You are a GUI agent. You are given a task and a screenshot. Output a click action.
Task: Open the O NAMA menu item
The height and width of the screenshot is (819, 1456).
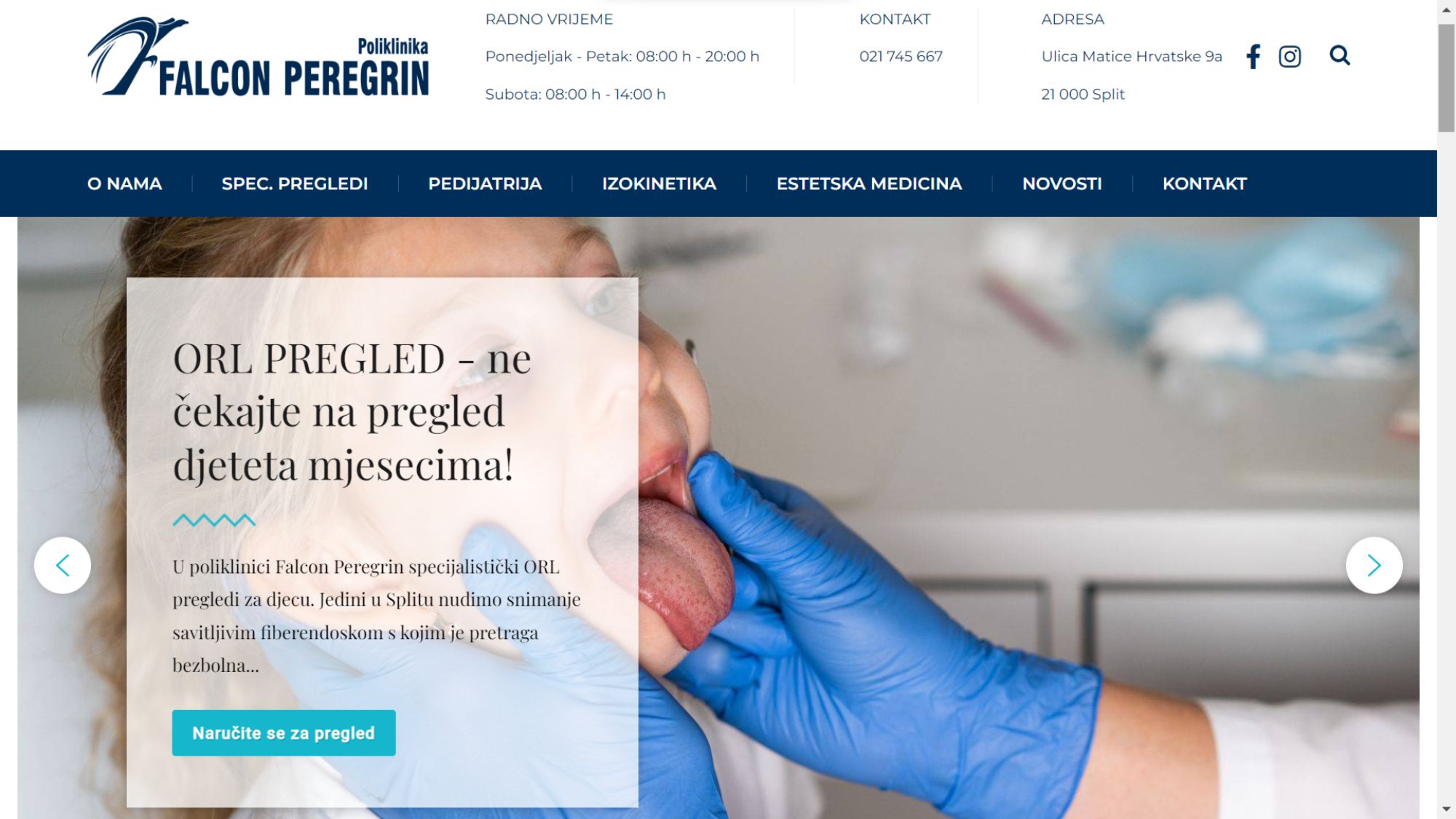click(x=124, y=183)
